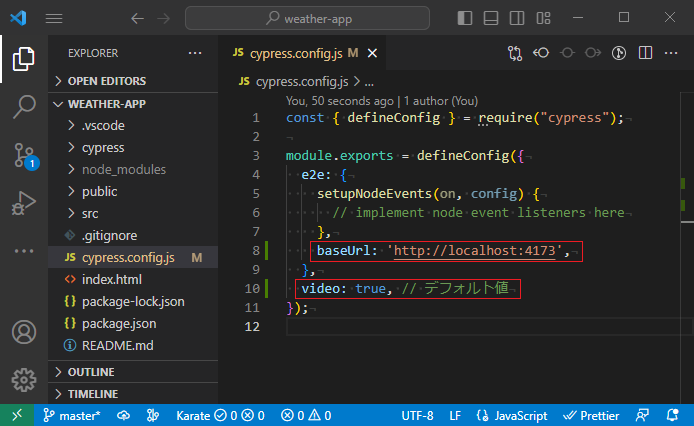Toggle primary side bar visibility
The image size is (694, 426).
point(464,18)
